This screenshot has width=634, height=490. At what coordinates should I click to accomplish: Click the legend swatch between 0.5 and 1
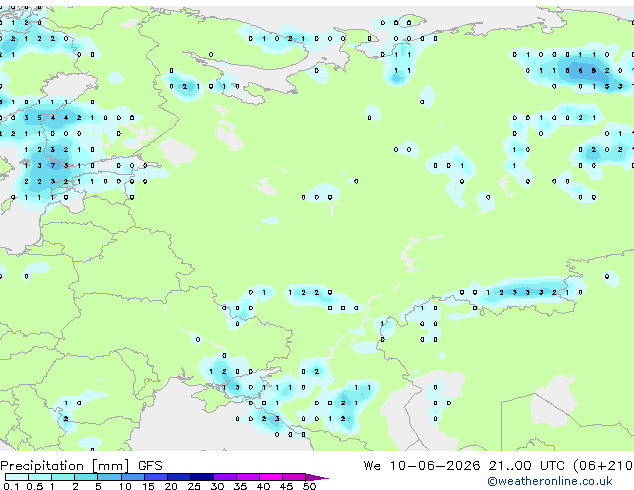coord(40,477)
